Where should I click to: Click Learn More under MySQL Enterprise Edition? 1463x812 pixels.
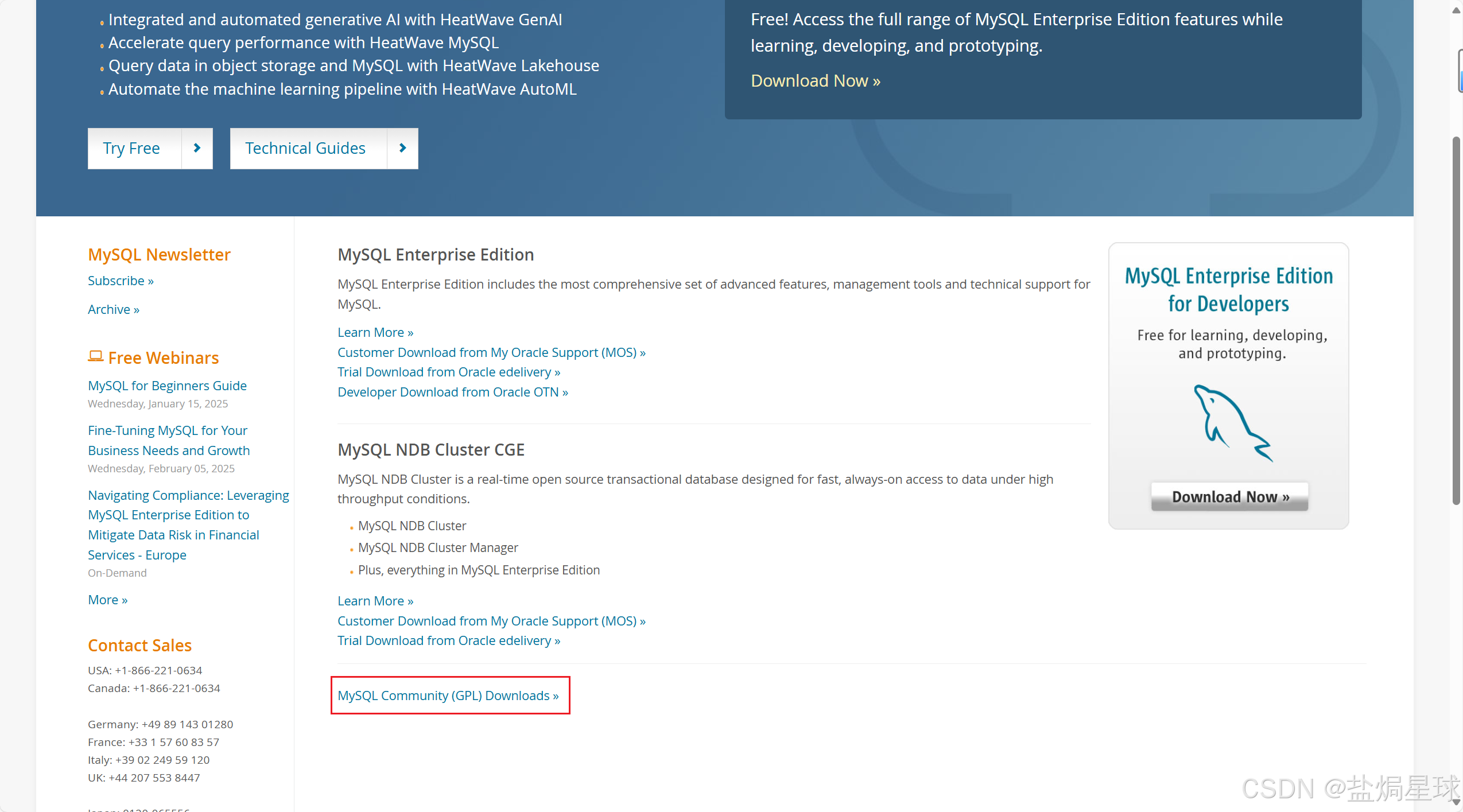point(375,332)
